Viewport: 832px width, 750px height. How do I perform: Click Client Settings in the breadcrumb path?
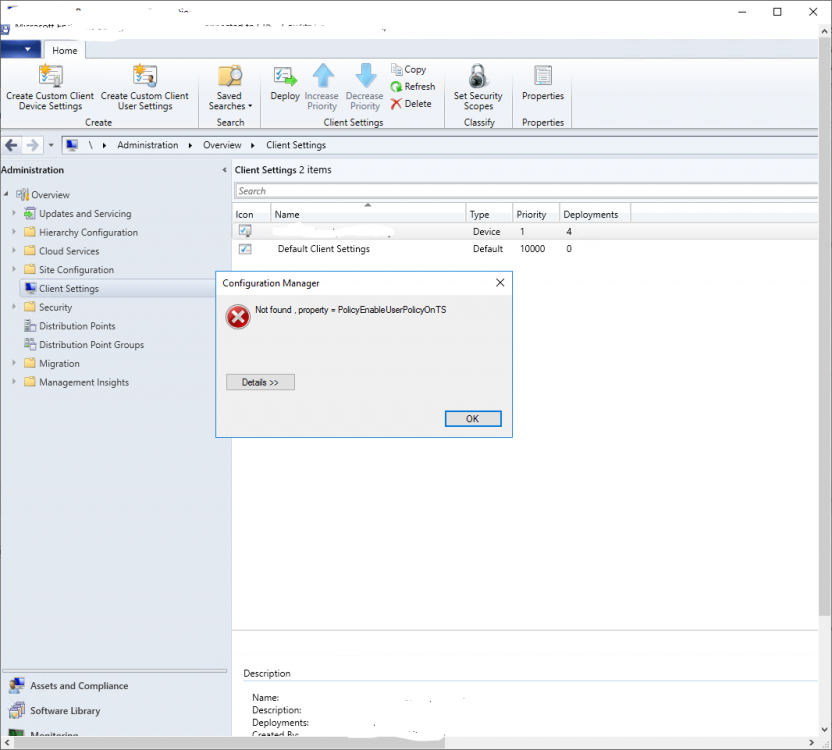pyautogui.click(x=296, y=145)
